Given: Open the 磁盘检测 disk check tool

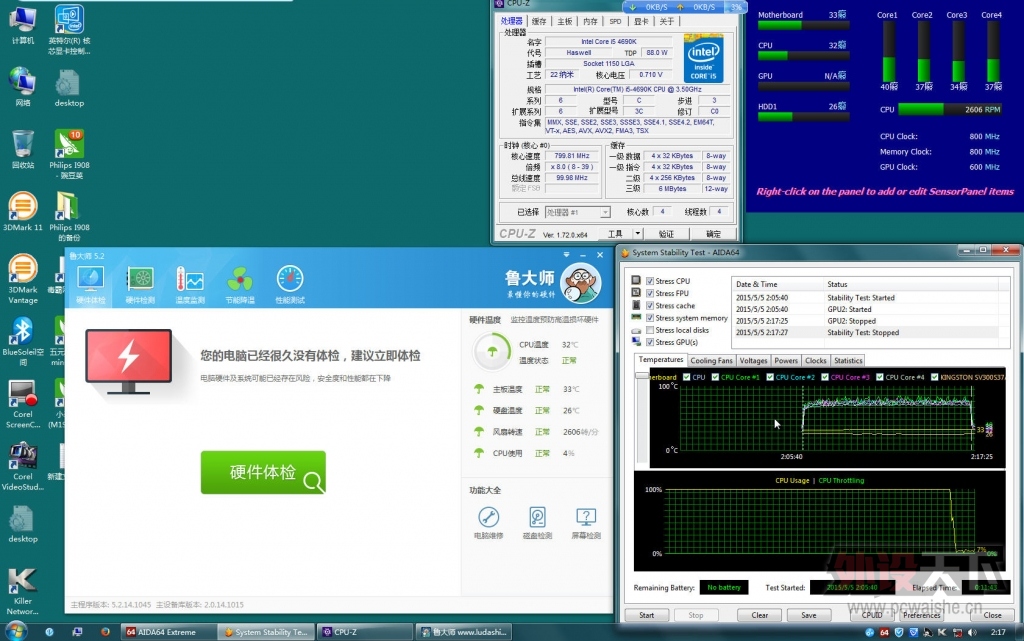Looking at the screenshot, I should click(x=537, y=522).
